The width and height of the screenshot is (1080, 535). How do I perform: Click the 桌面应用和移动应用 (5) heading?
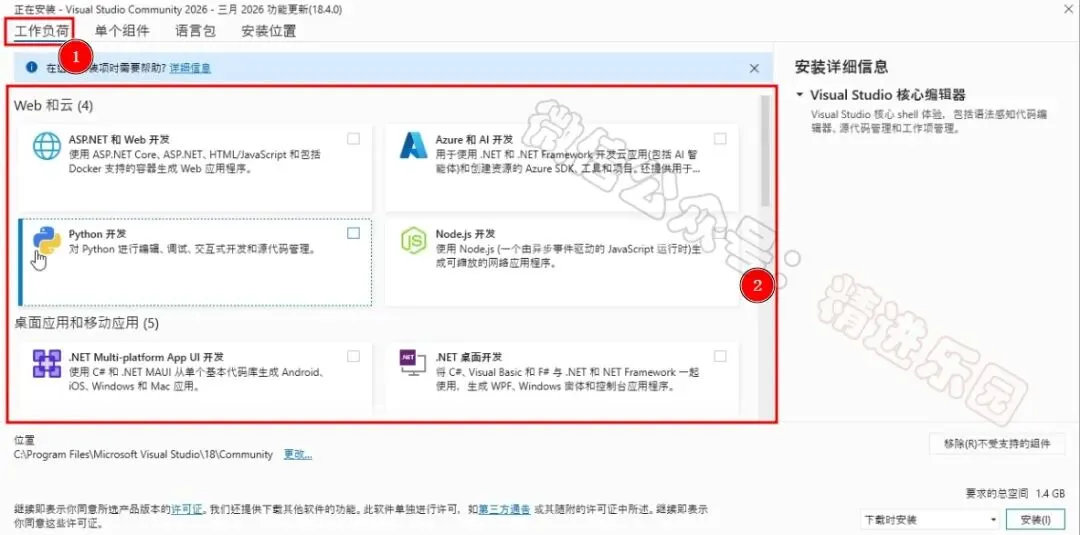pos(86,322)
